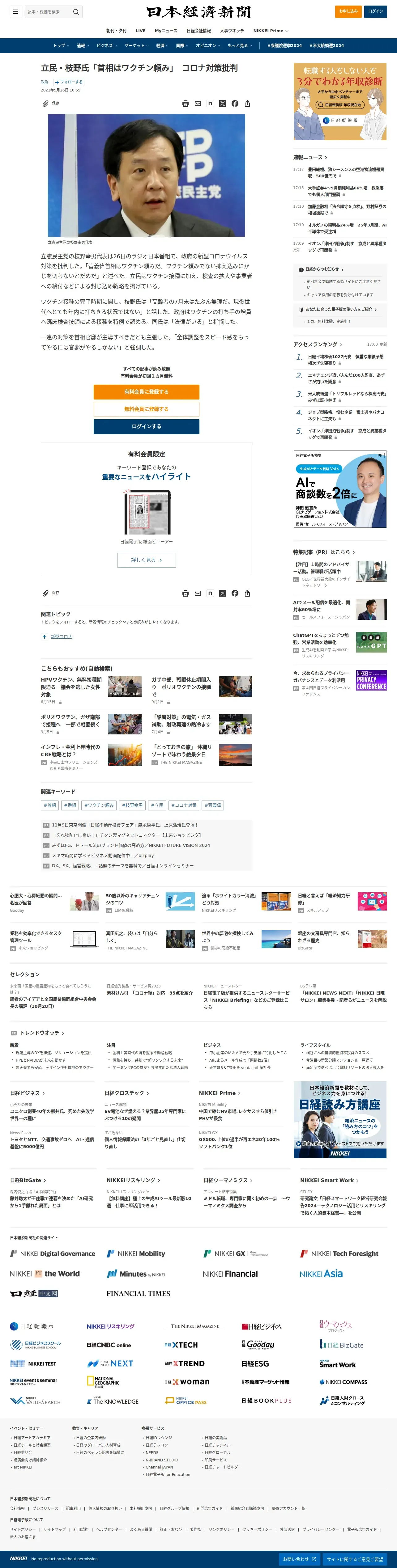397x1568 pixels.
Task: Open the LIVE menu item
Action: point(141,31)
